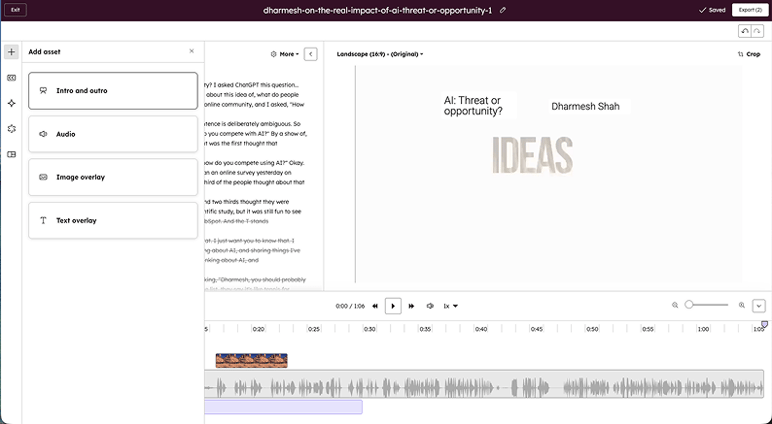Image resolution: width=772 pixels, height=424 pixels.
Task: Click the 0:00 / 1:06 time display
Action: click(x=350, y=306)
